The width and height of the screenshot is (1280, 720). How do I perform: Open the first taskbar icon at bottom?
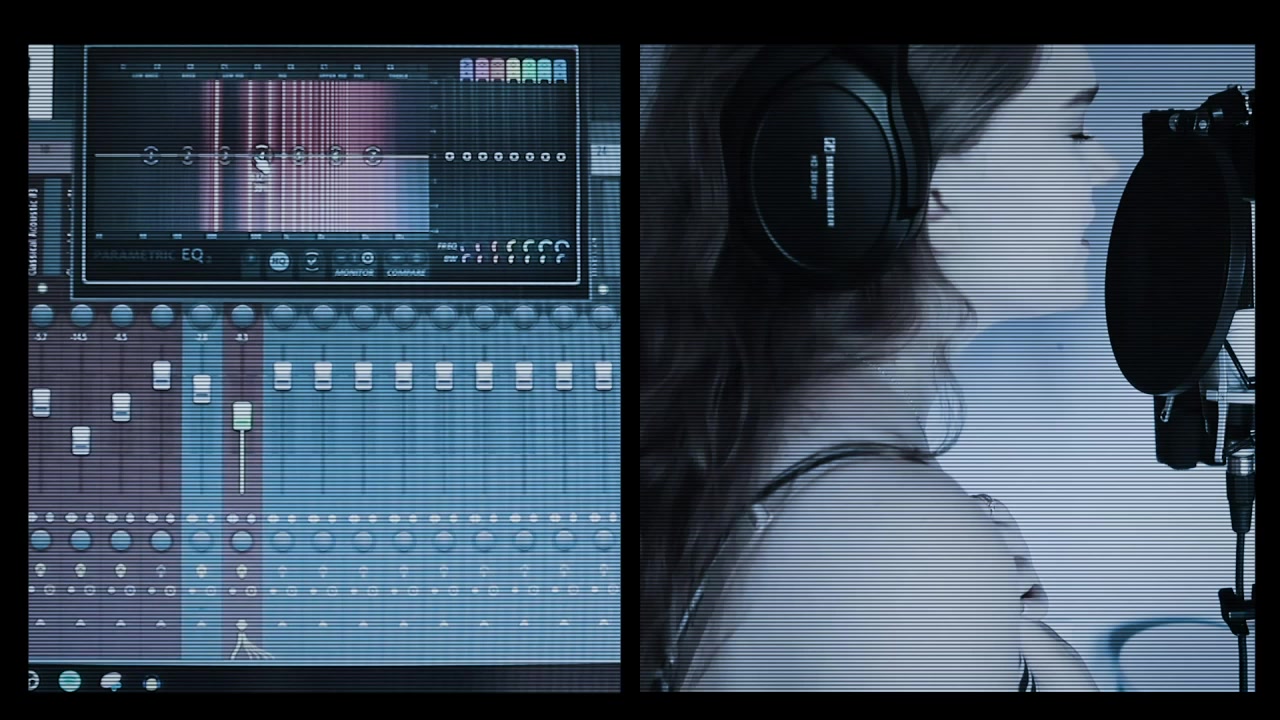(33, 681)
